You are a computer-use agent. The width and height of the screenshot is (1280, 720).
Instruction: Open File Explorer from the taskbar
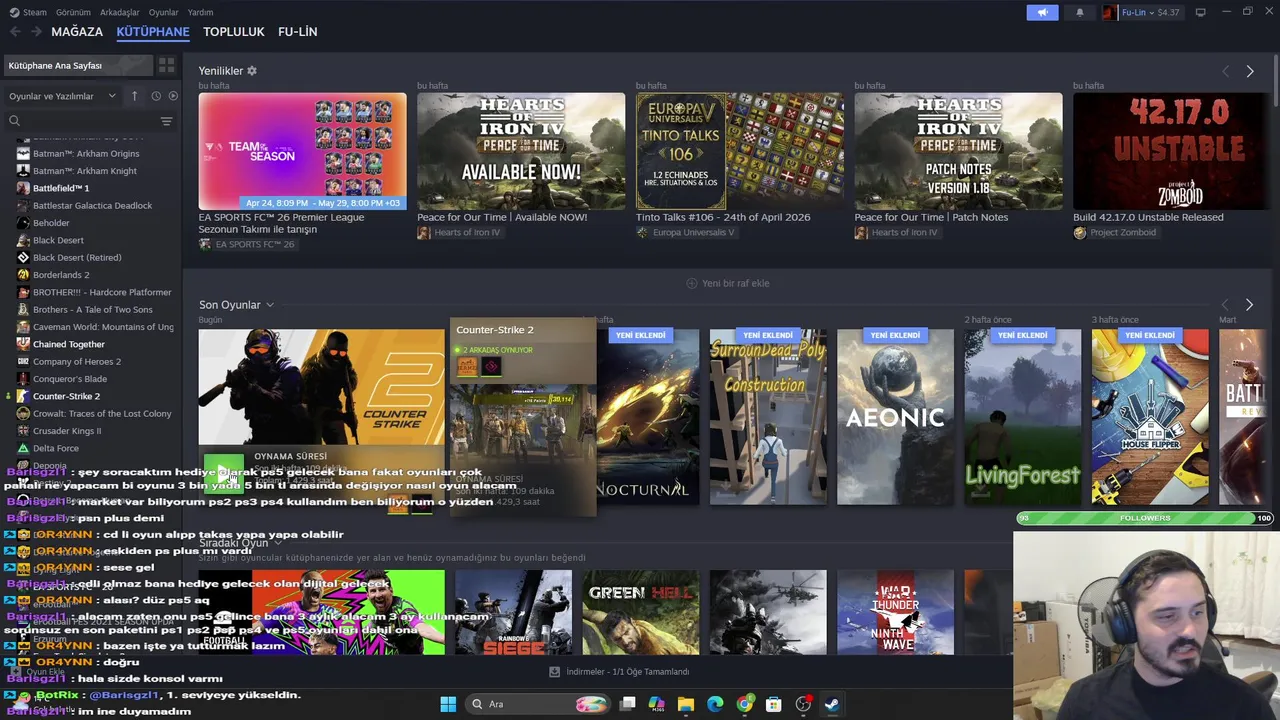tap(686, 704)
